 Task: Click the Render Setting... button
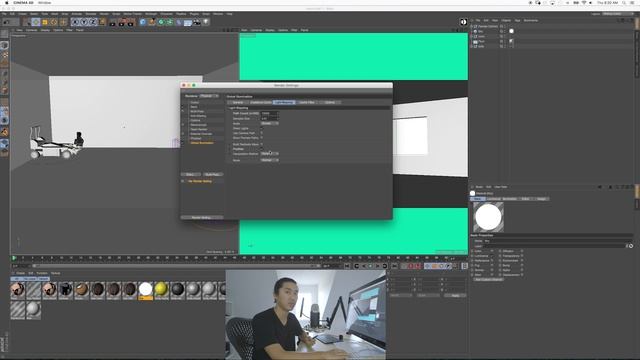[x=201, y=218]
